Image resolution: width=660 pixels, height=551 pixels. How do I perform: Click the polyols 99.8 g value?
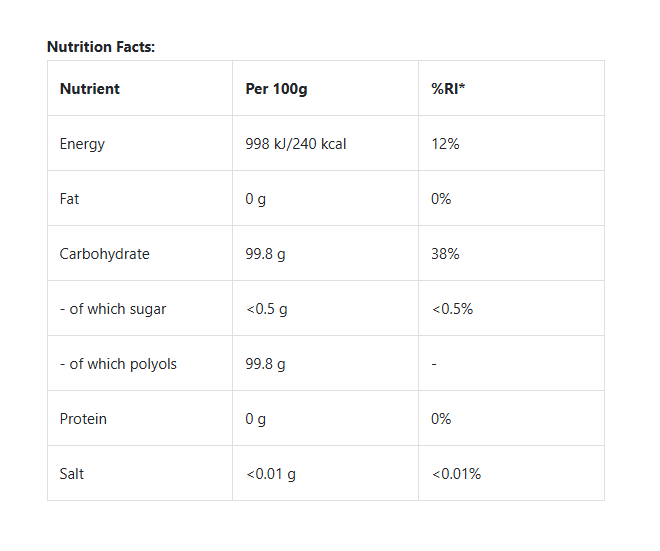(265, 364)
